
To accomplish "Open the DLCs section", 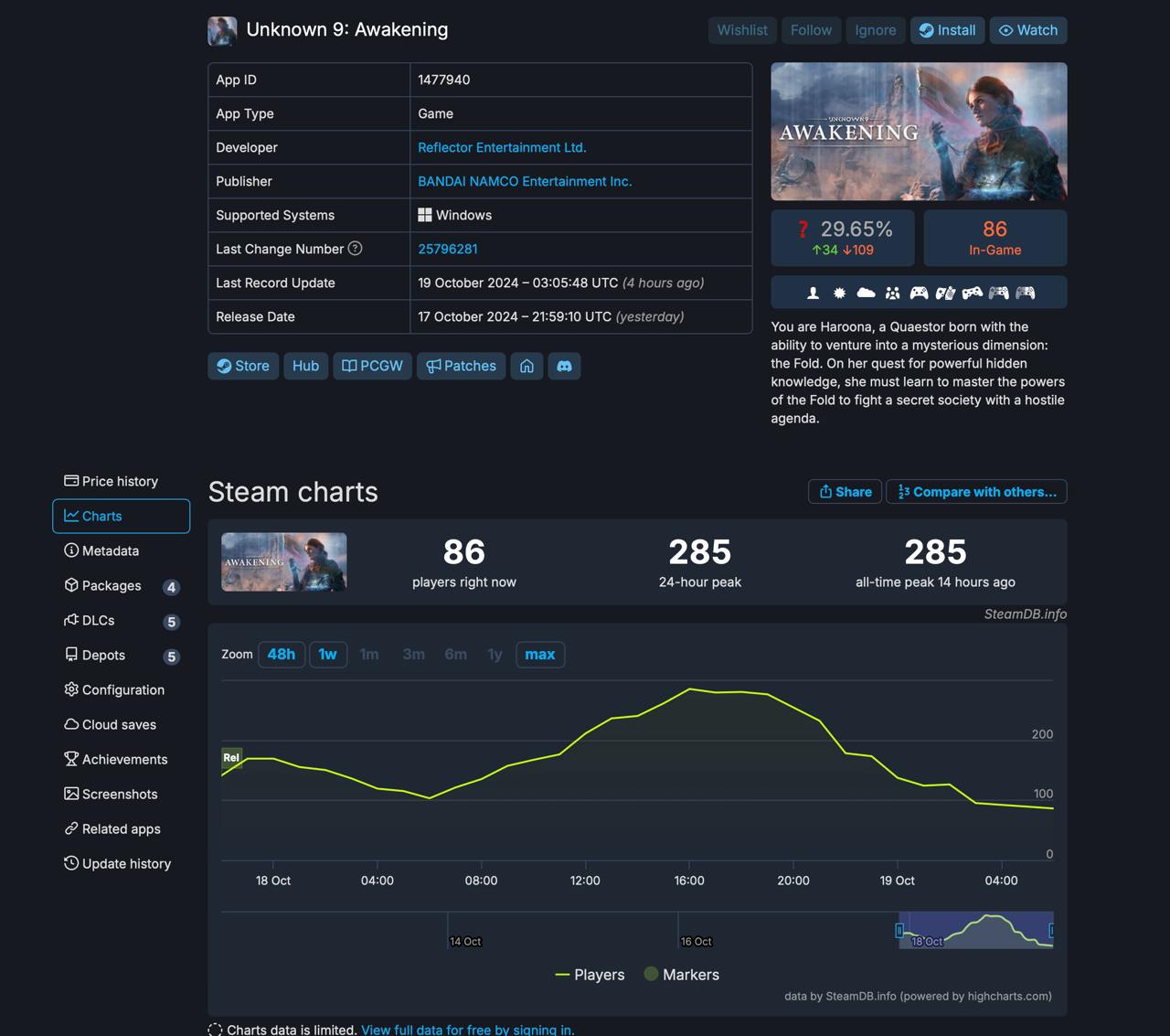I will tap(121, 620).
